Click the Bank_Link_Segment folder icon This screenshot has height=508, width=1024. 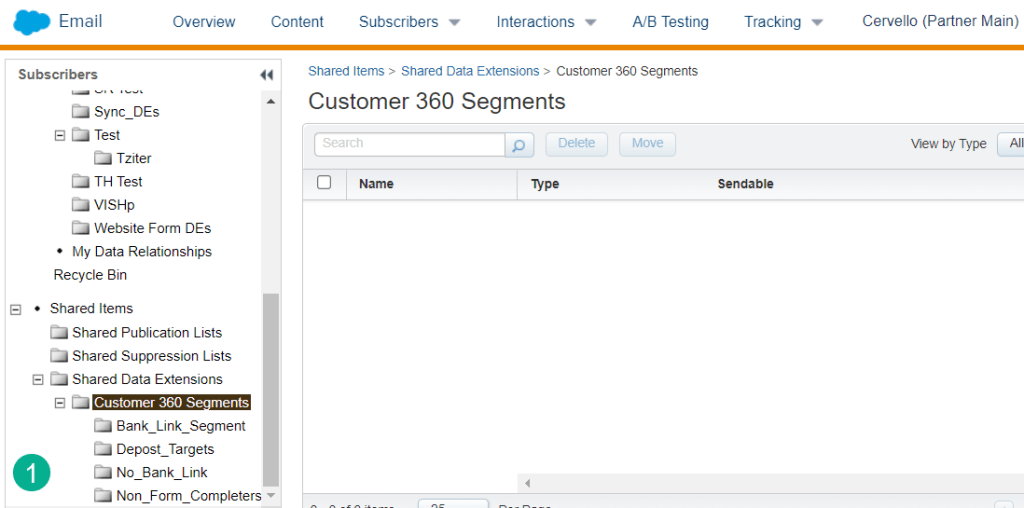click(x=103, y=426)
